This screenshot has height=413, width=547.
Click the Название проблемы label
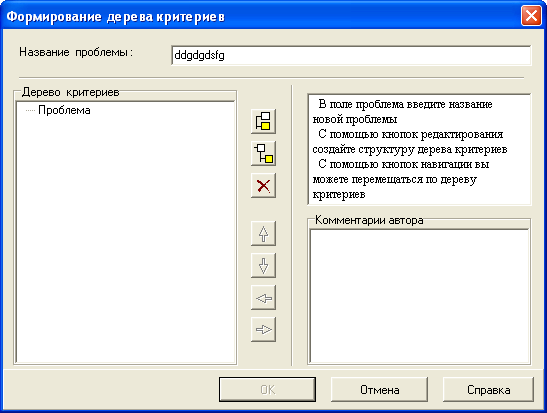pos(76,52)
